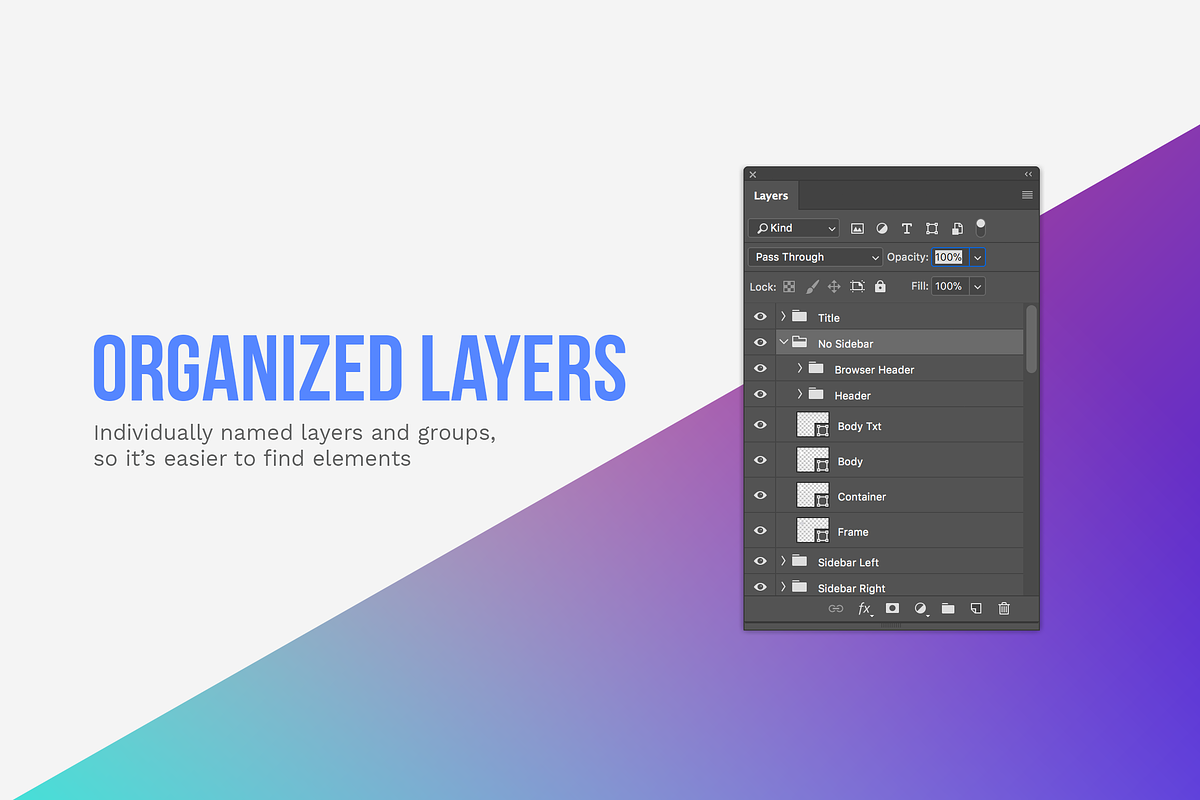Hide the Browser Header group
Image resolution: width=1200 pixels, height=800 pixels.
(x=760, y=369)
